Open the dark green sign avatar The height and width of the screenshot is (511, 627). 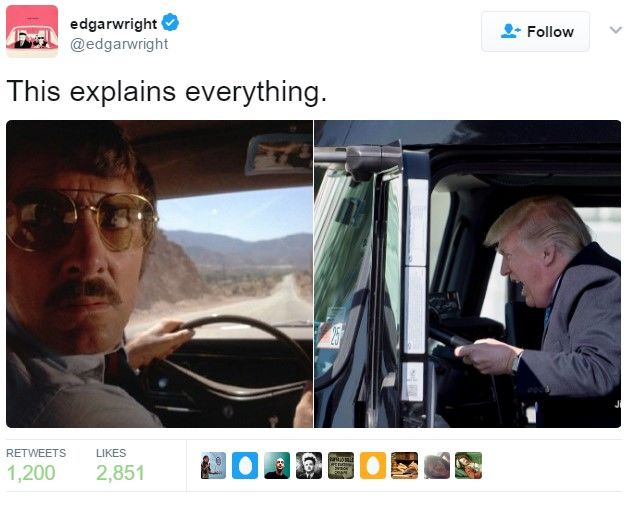(x=341, y=465)
